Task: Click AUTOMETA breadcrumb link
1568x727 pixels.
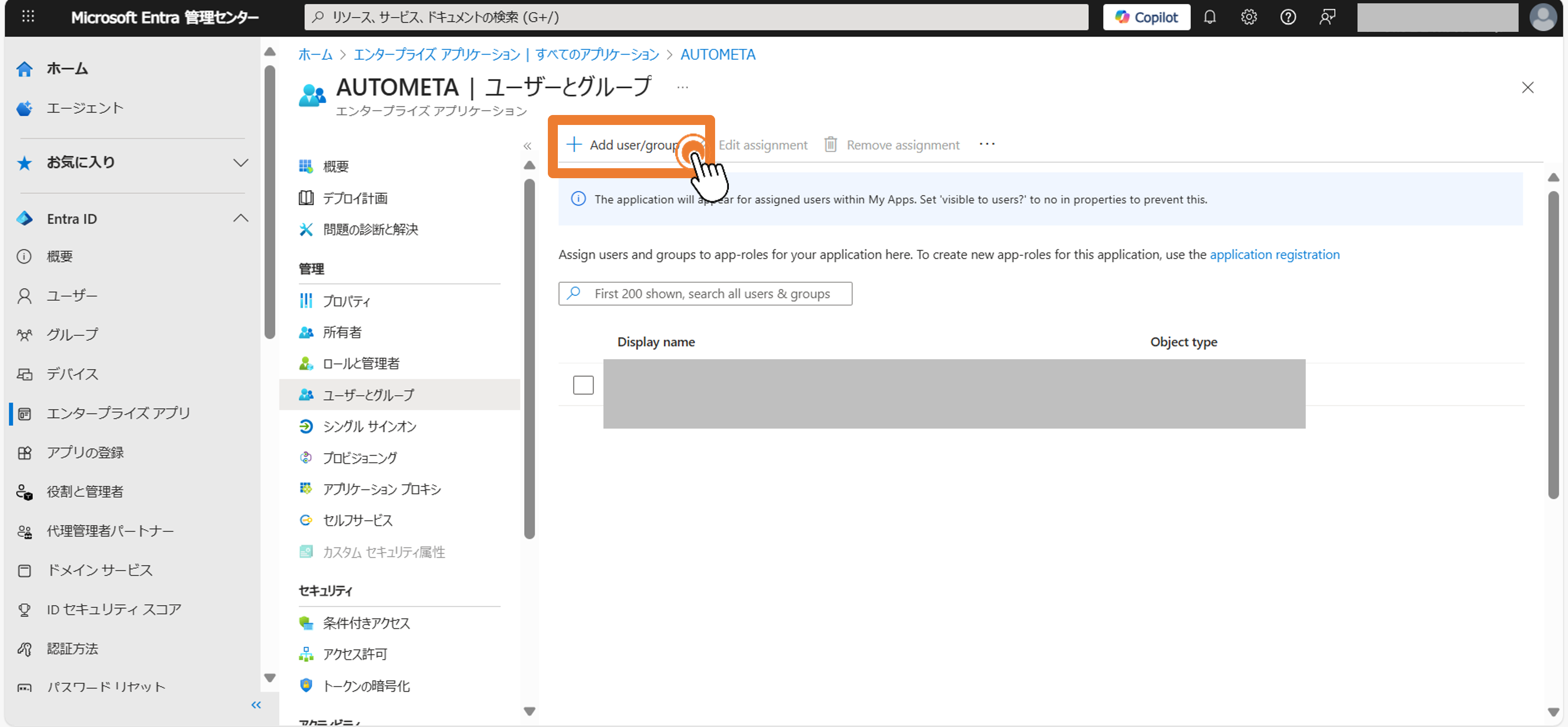Action: [x=717, y=55]
